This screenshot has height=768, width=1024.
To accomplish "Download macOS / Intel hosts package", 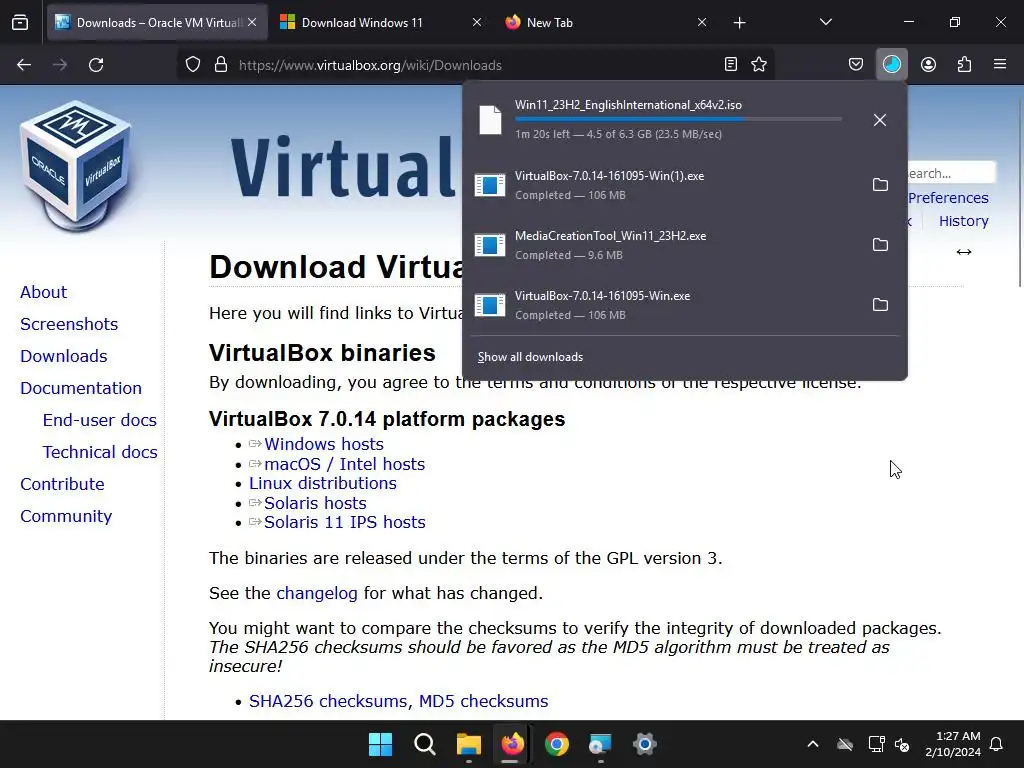I will click(x=344, y=464).
